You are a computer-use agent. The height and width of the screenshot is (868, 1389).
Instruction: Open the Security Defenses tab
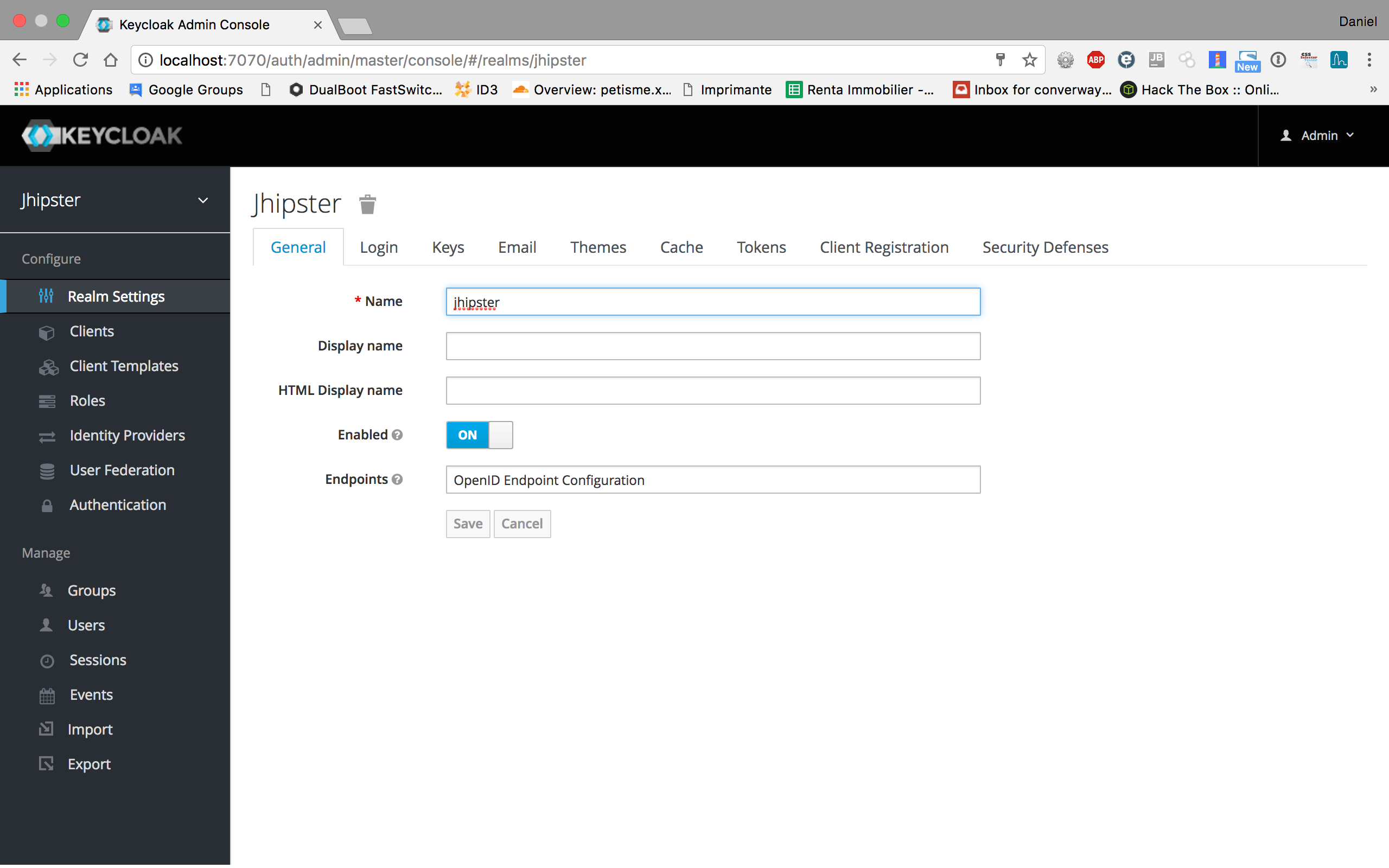pos(1044,247)
